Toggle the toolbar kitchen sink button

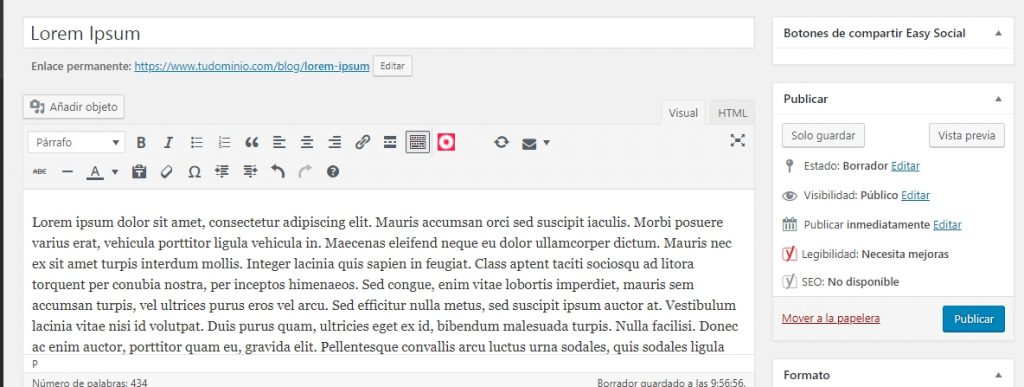point(418,142)
